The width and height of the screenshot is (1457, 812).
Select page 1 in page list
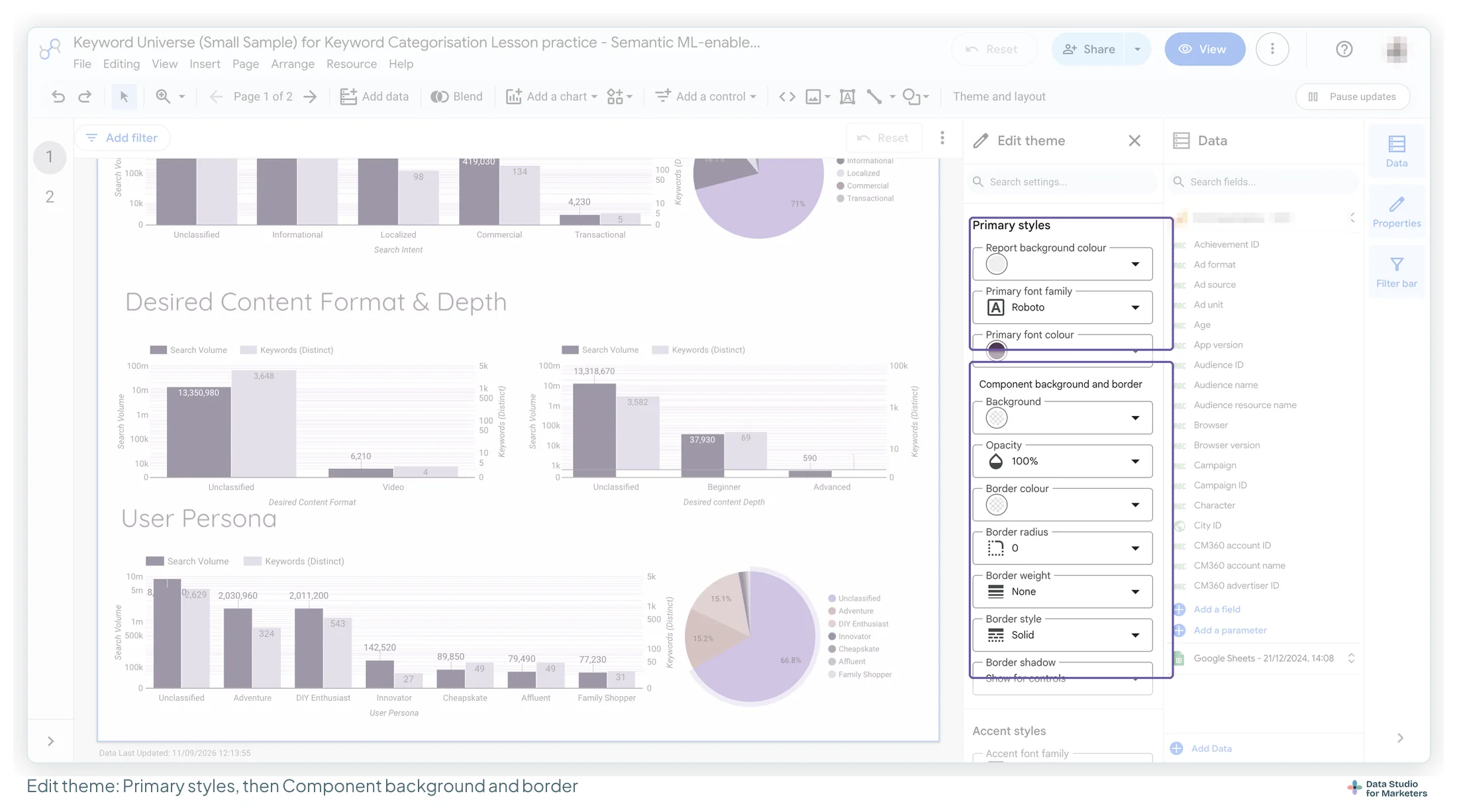(50, 157)
